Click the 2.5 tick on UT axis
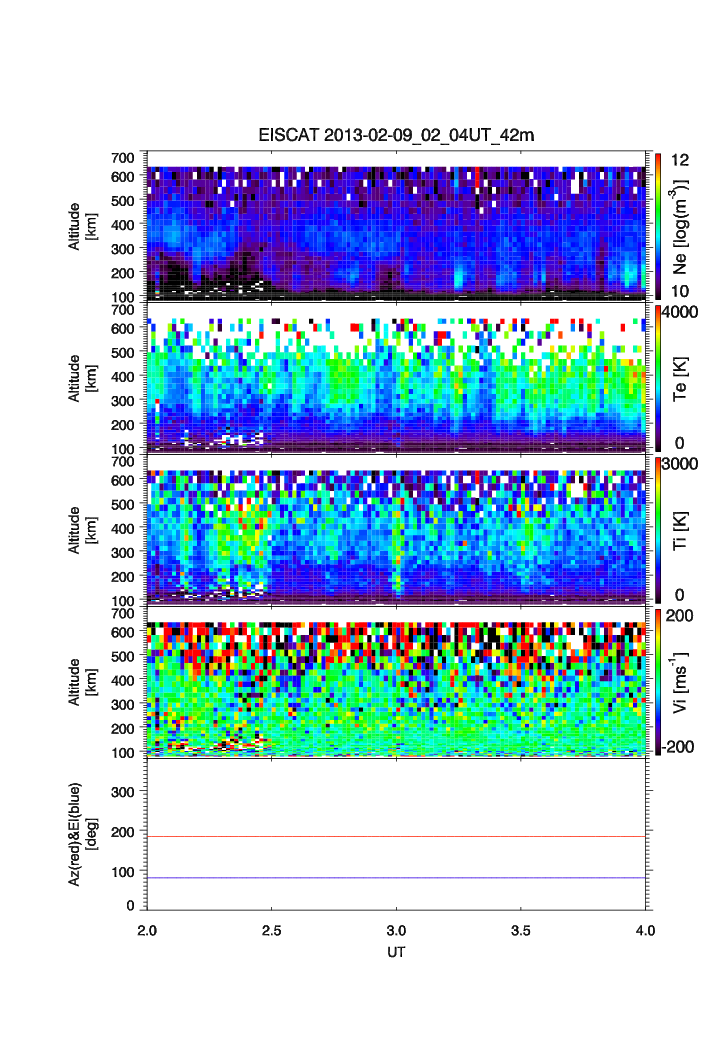This screenshot has height=1062, width=708. click(272, 931)
